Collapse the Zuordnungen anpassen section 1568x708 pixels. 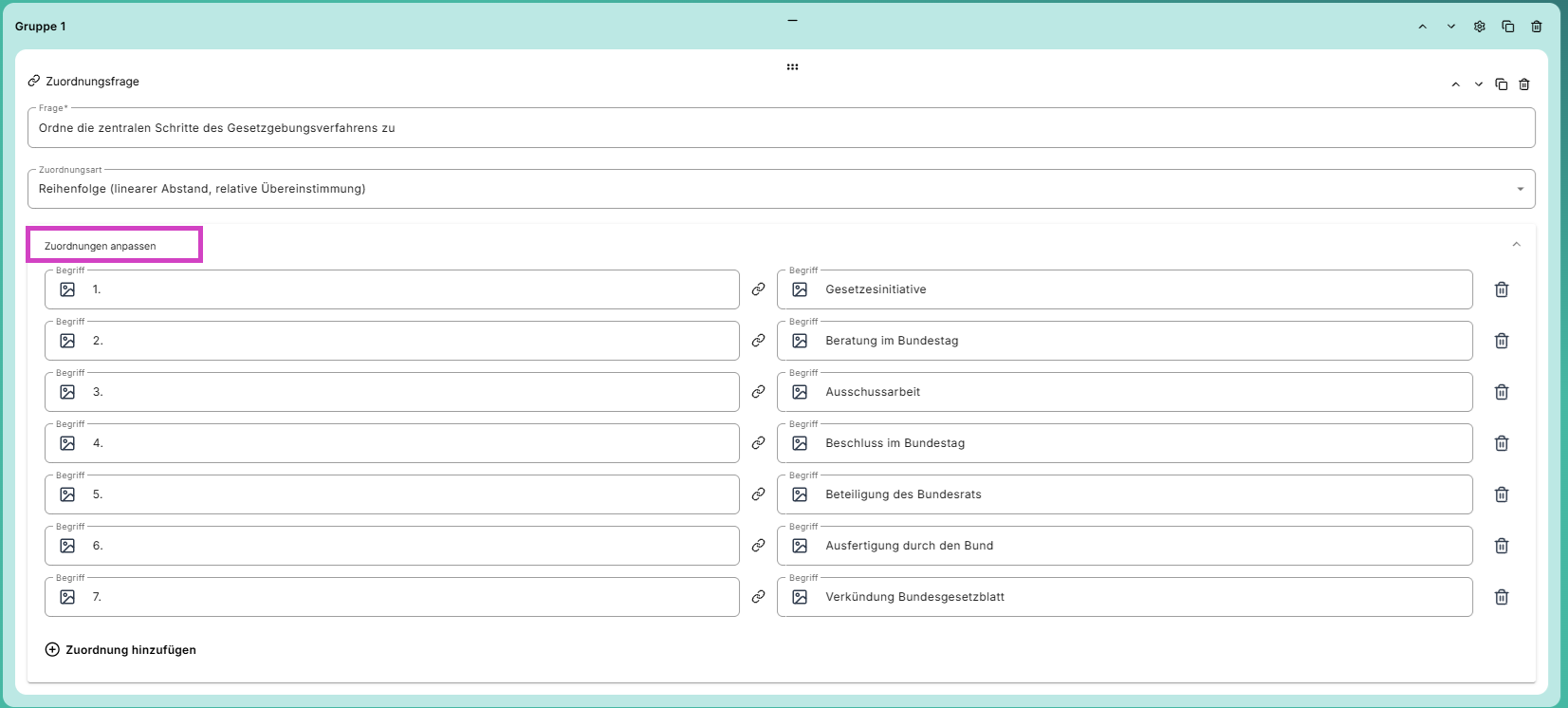click(1516, 245)
